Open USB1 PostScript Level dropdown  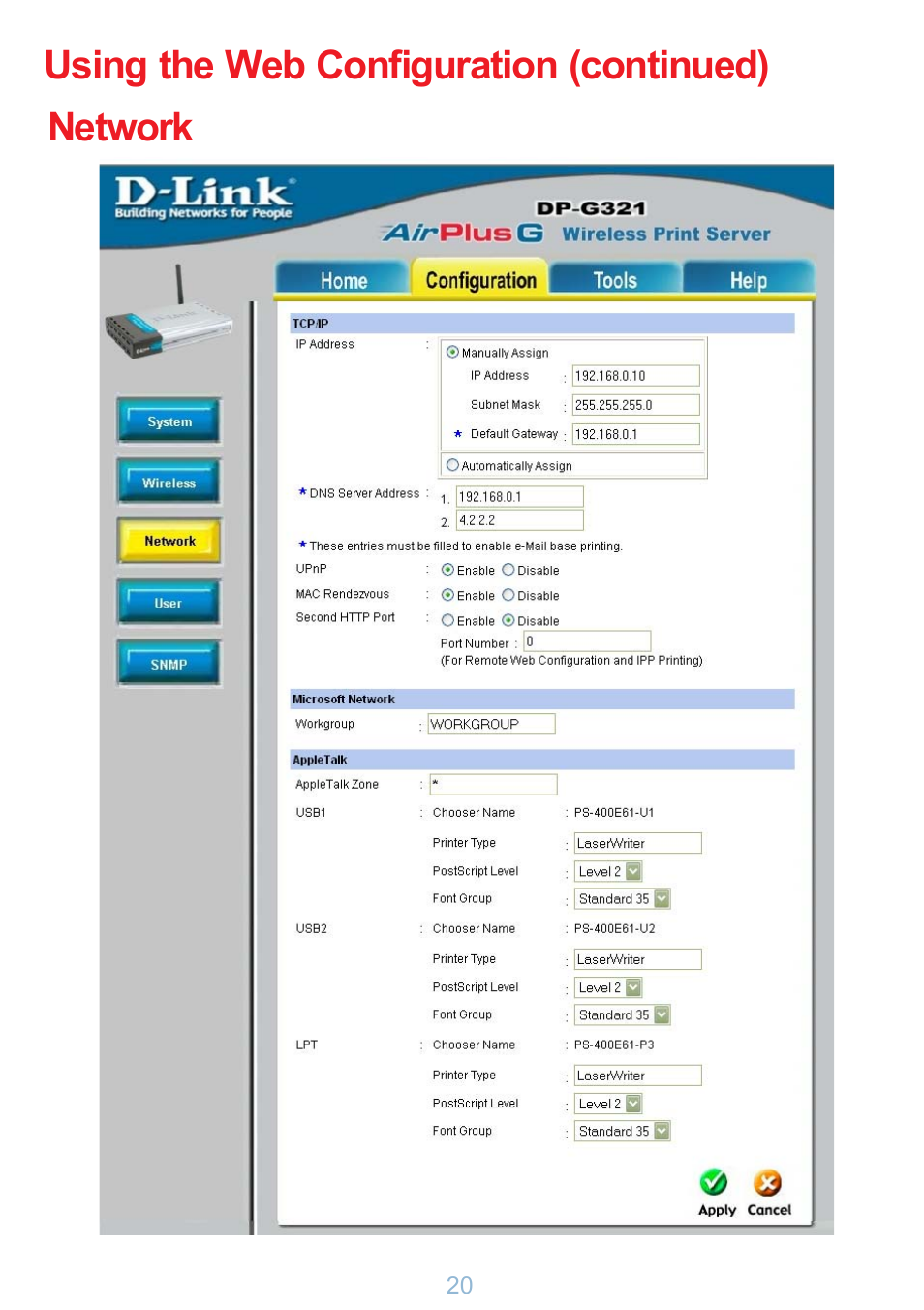tap(608, 871)
